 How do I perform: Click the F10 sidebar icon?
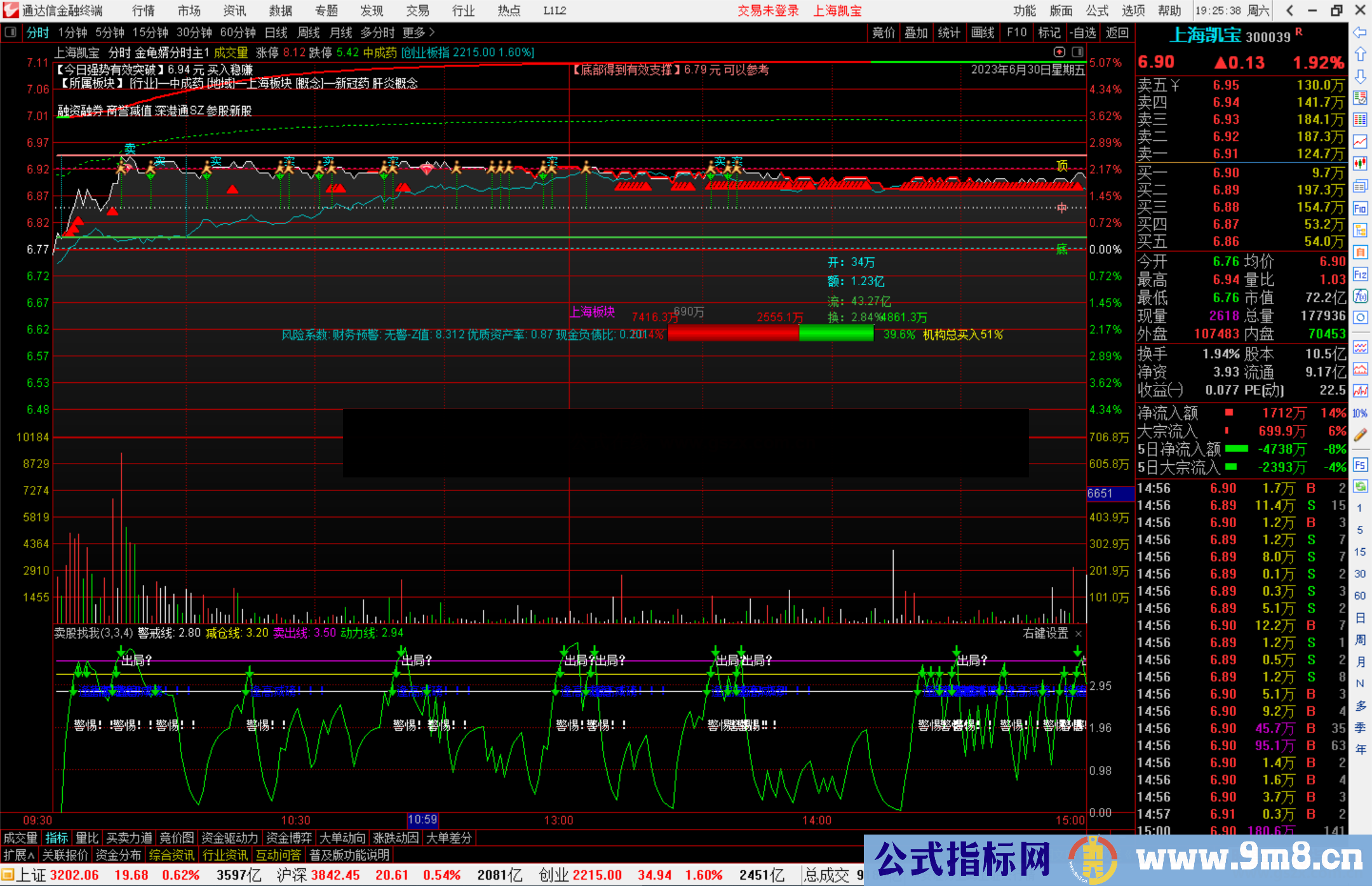1360,208
